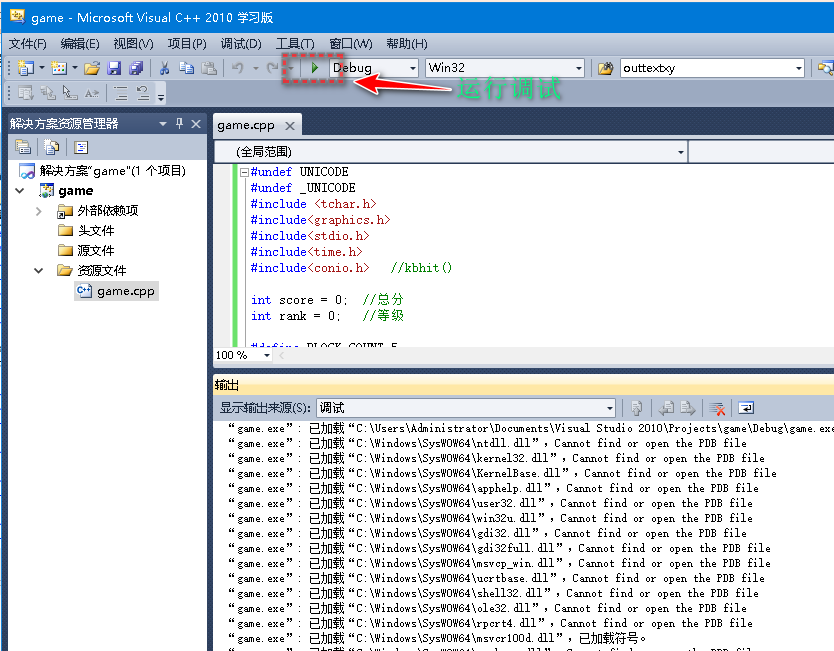834x651 pixels.
Task: Open the 文件(F) menu
Action: tap(28, 44)
